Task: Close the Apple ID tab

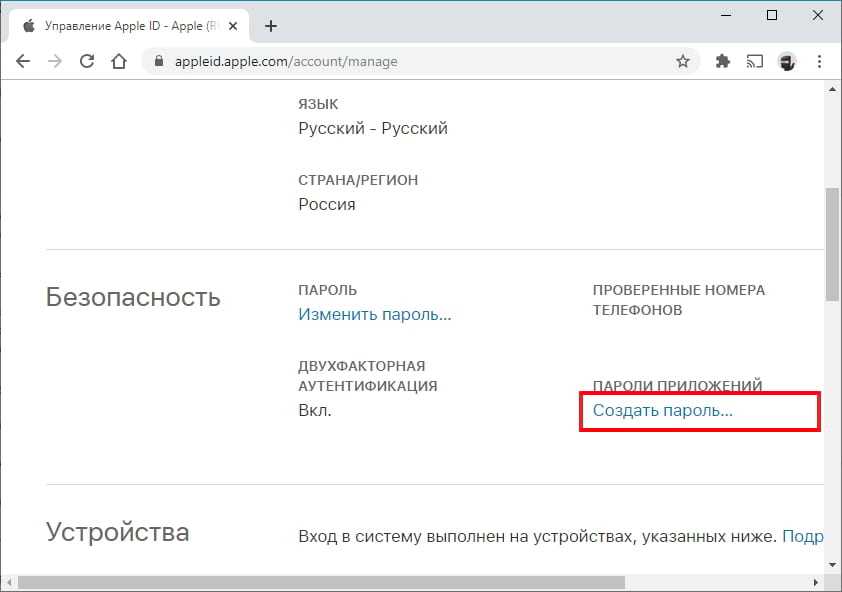Action: coord(233,26)
